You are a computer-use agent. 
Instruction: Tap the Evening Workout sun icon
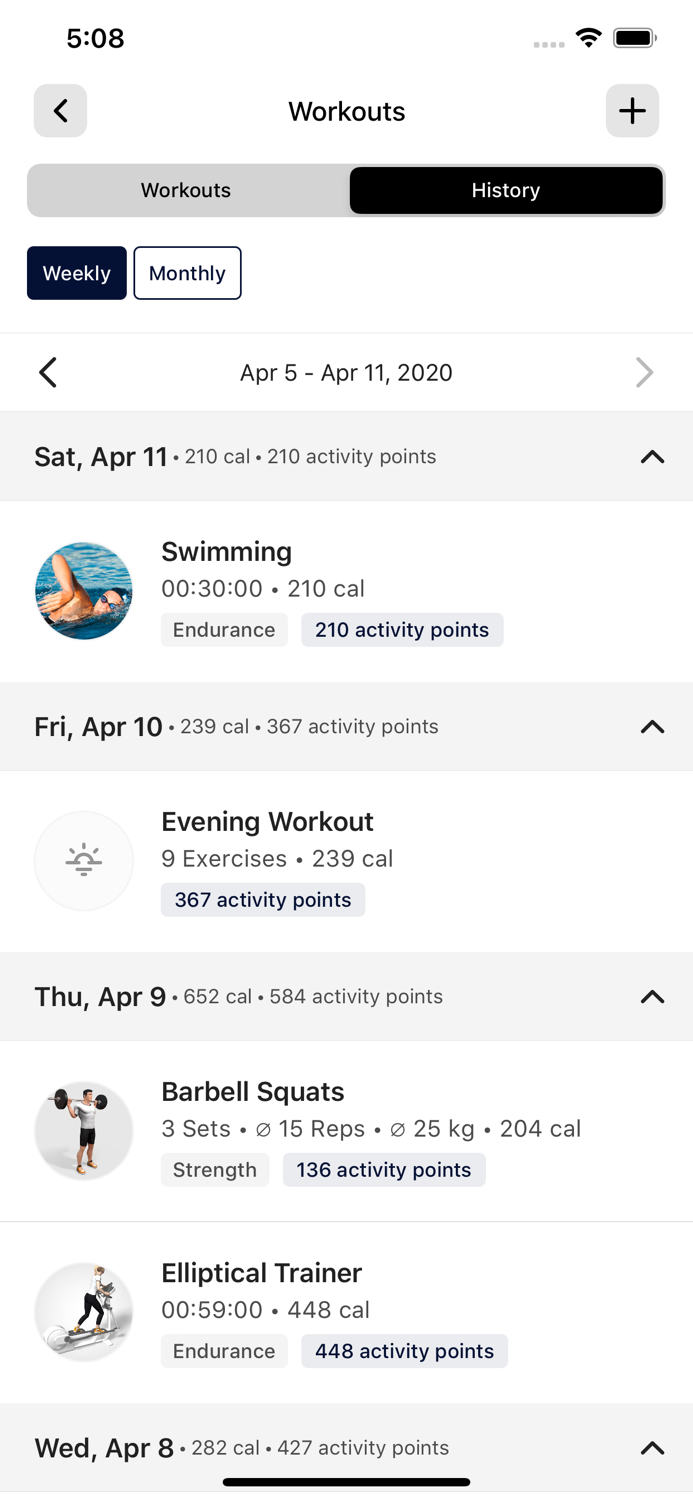[83, 860]
